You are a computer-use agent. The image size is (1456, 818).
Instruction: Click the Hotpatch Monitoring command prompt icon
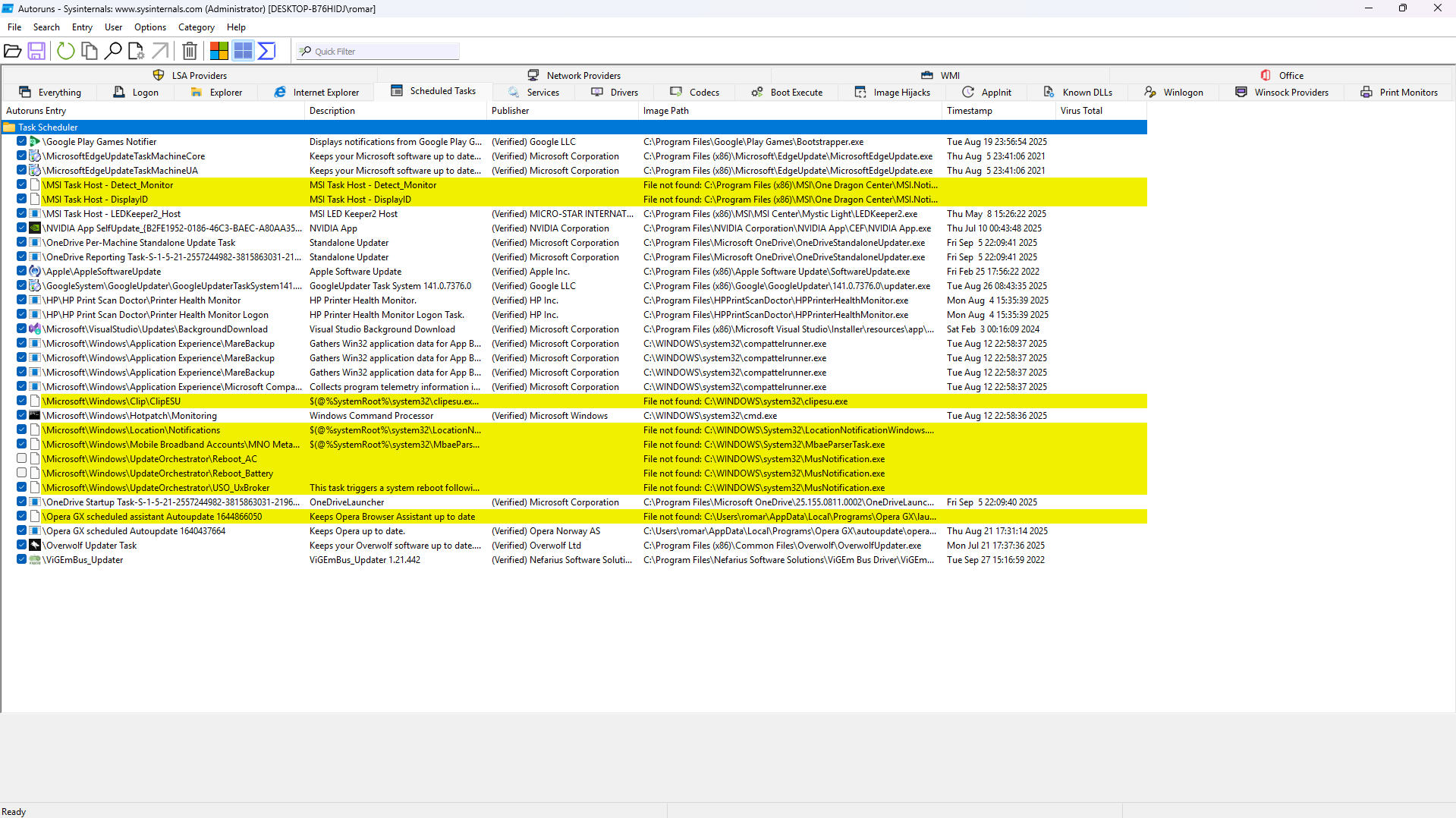coord(35,416)
